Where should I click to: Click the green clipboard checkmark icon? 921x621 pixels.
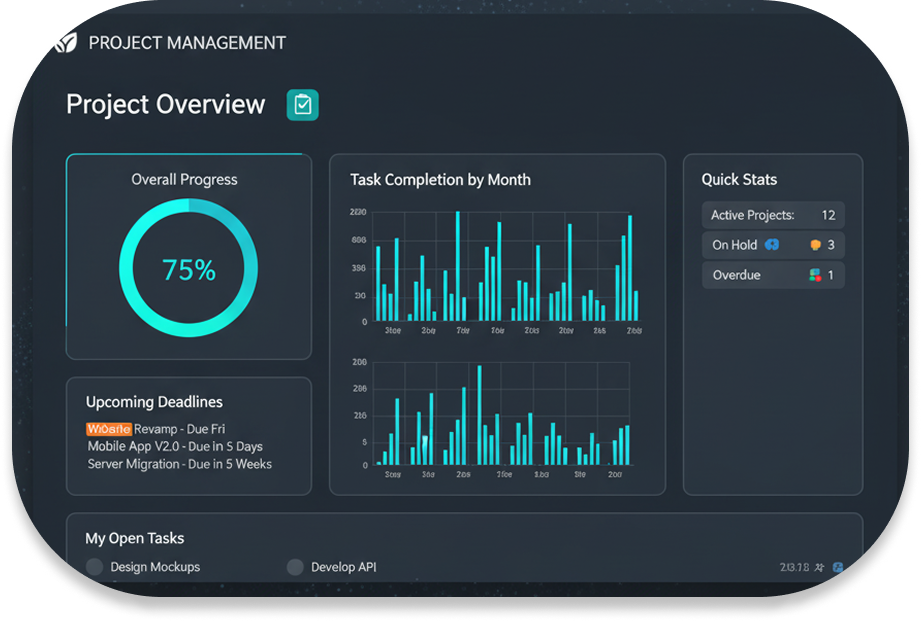302,105
